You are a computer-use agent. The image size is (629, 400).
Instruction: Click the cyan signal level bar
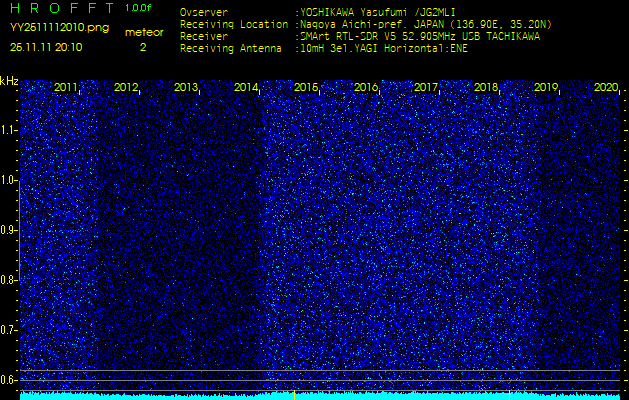pos(320,396)
